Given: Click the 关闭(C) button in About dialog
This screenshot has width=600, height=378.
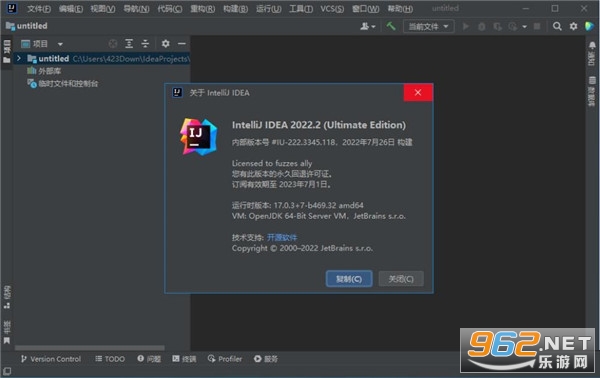Looking at the screenshot, I should click(x=401, y=279).
